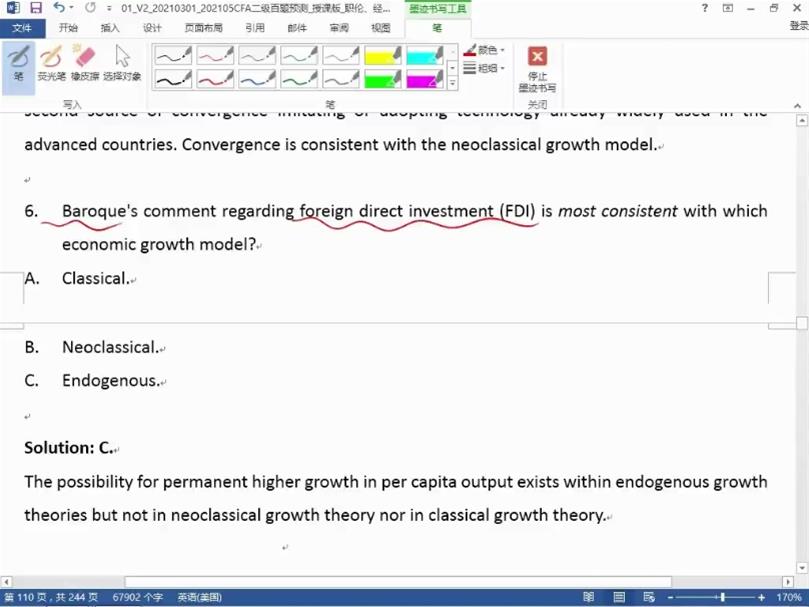Image resolution: width=809 pixels, height=607 pixels.
Task: Switch to Print Layout view icon
Action: click(619, 598)
